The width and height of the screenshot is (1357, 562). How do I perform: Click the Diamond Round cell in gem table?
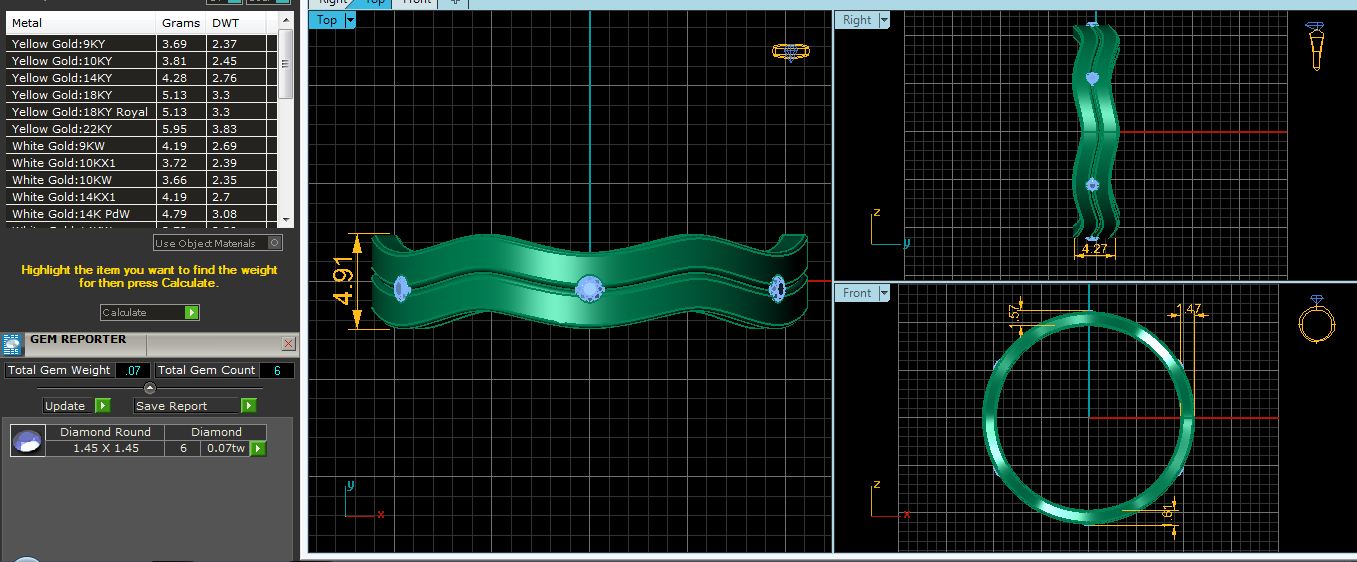coord(105,432)
